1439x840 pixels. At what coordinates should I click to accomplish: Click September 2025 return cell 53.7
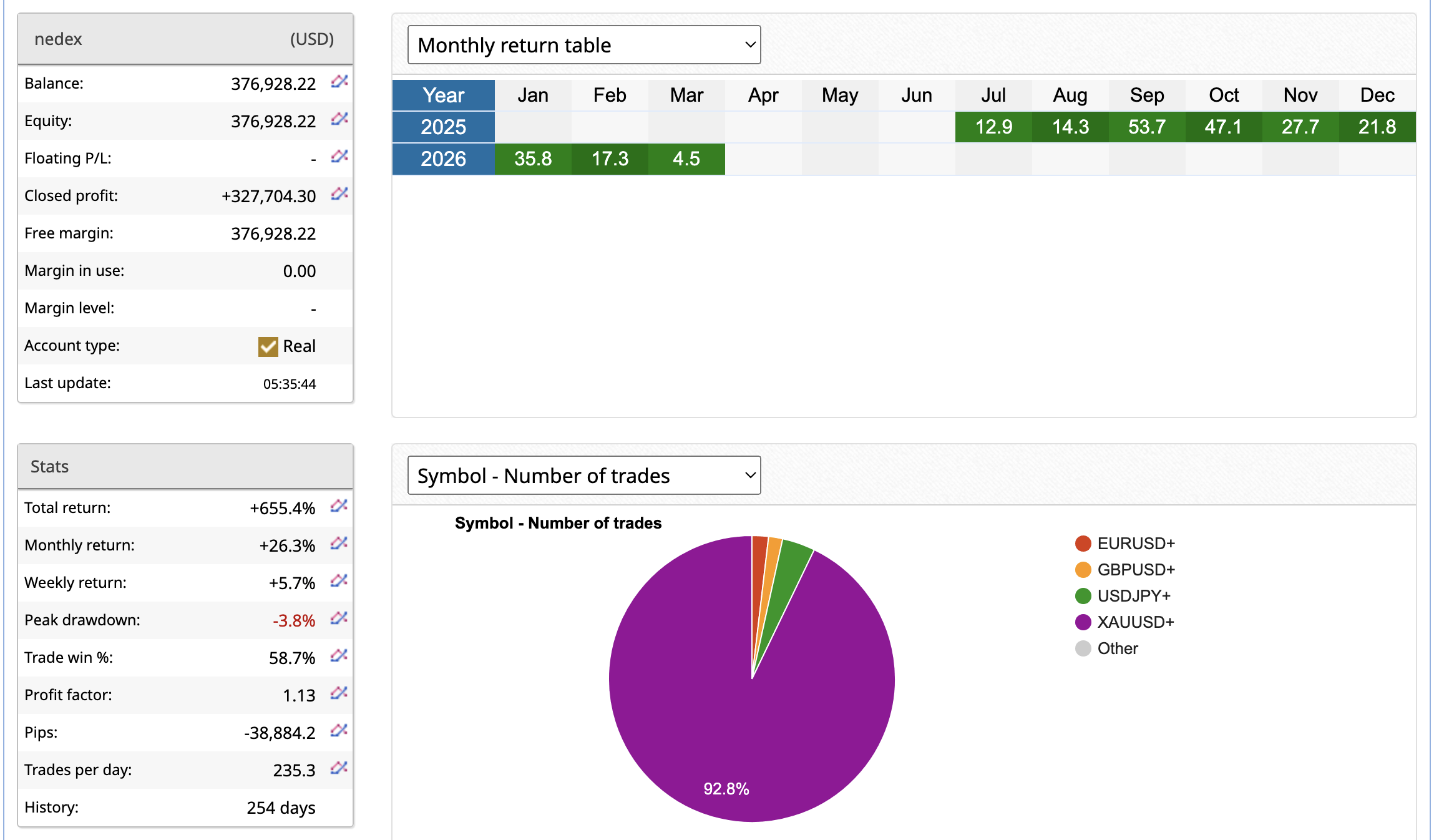pyautogui.click(x=1146, y=127)
